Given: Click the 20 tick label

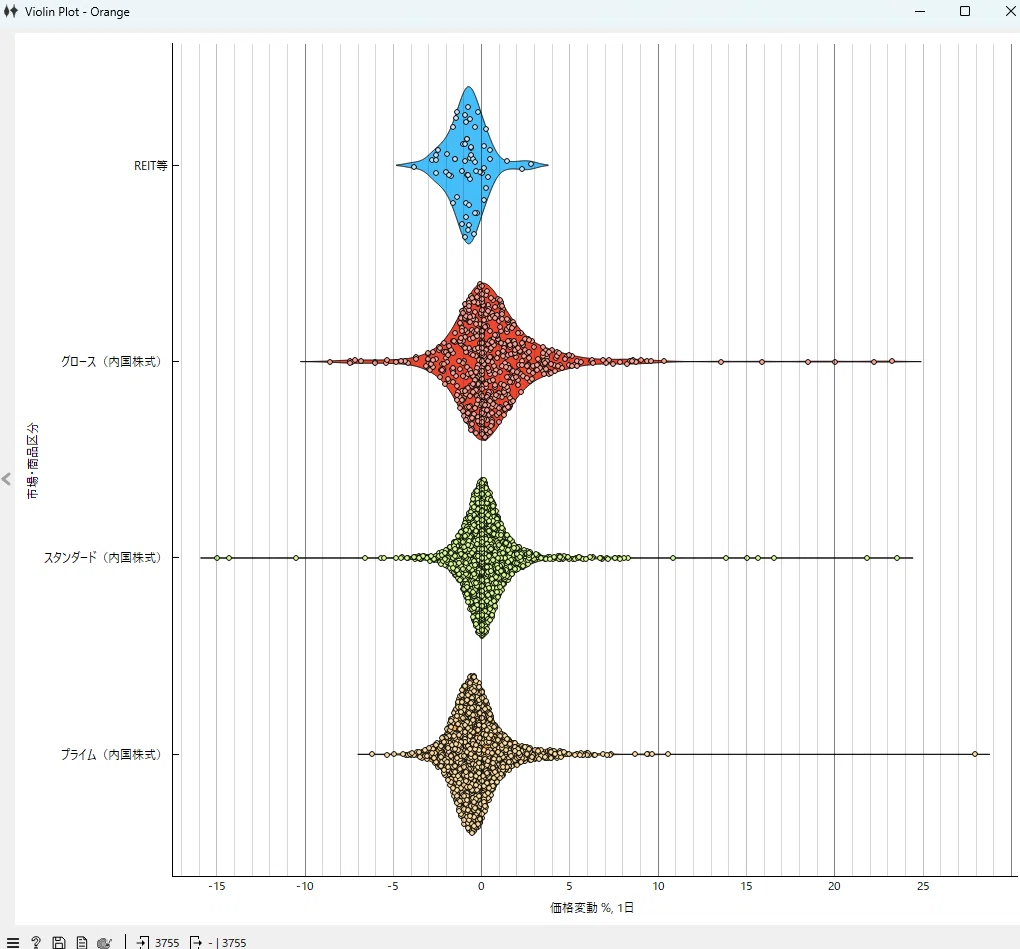Looking at the screenshot, I should click(835, 886).
